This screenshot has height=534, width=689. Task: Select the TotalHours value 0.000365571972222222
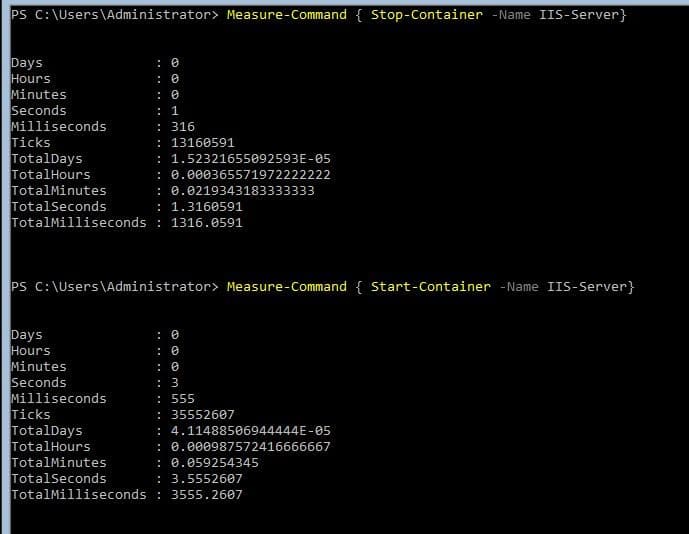pos(251,175)
